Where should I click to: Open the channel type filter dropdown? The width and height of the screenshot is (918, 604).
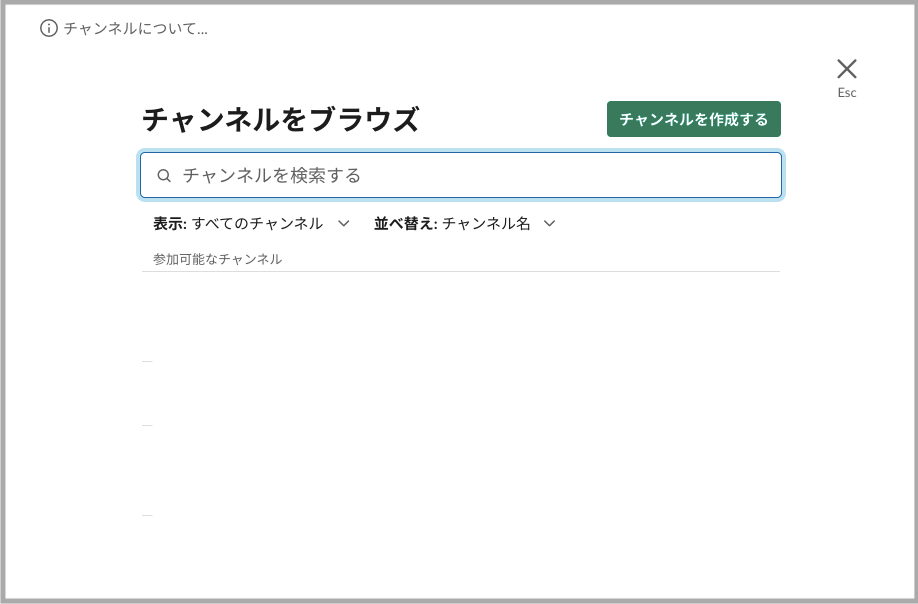(250, 223)
